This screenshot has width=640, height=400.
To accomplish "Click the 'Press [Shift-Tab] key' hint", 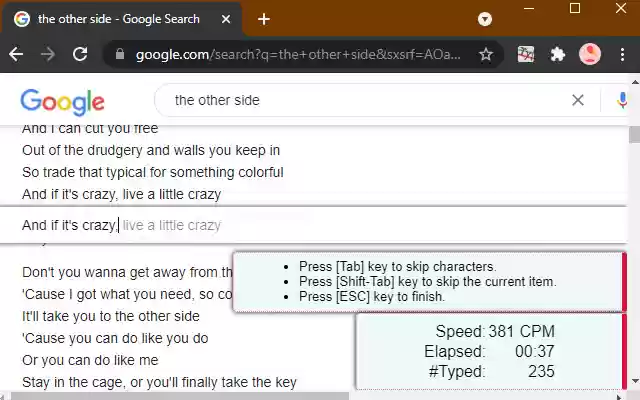I will tap(427, 282).
